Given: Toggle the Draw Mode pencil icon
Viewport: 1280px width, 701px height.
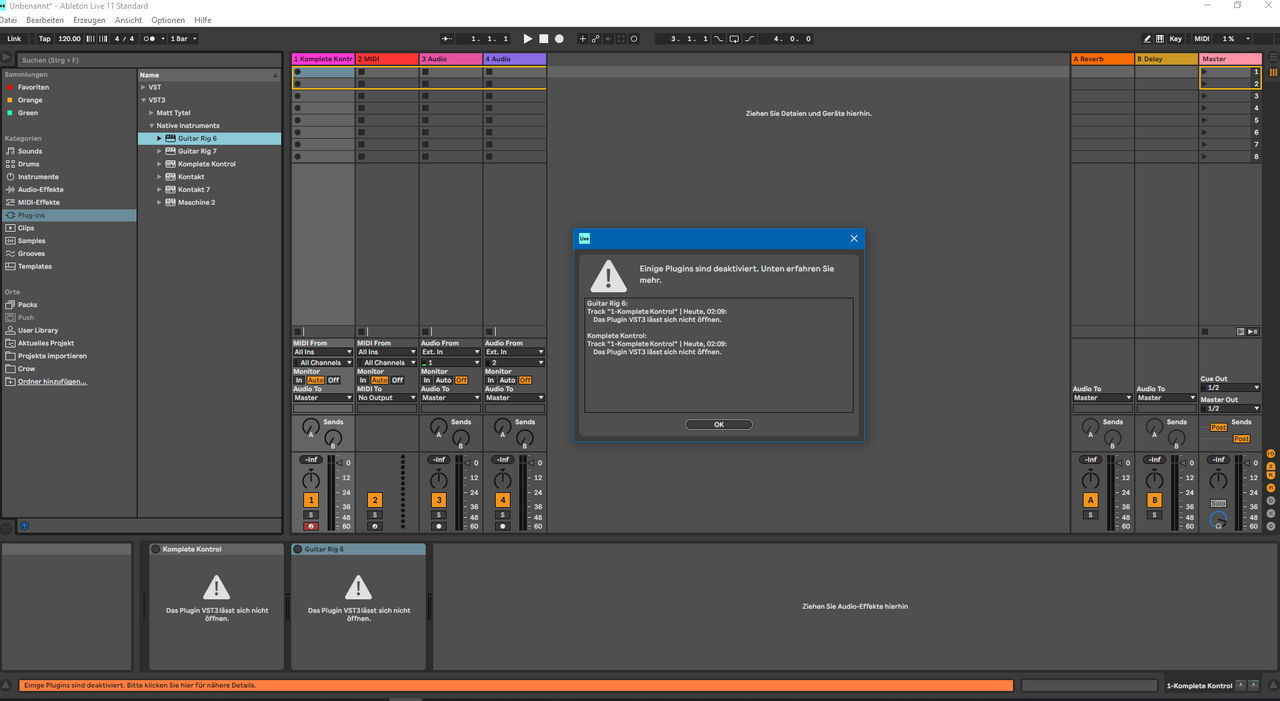Looking at the screenshot, I should tap(1148, 39).
